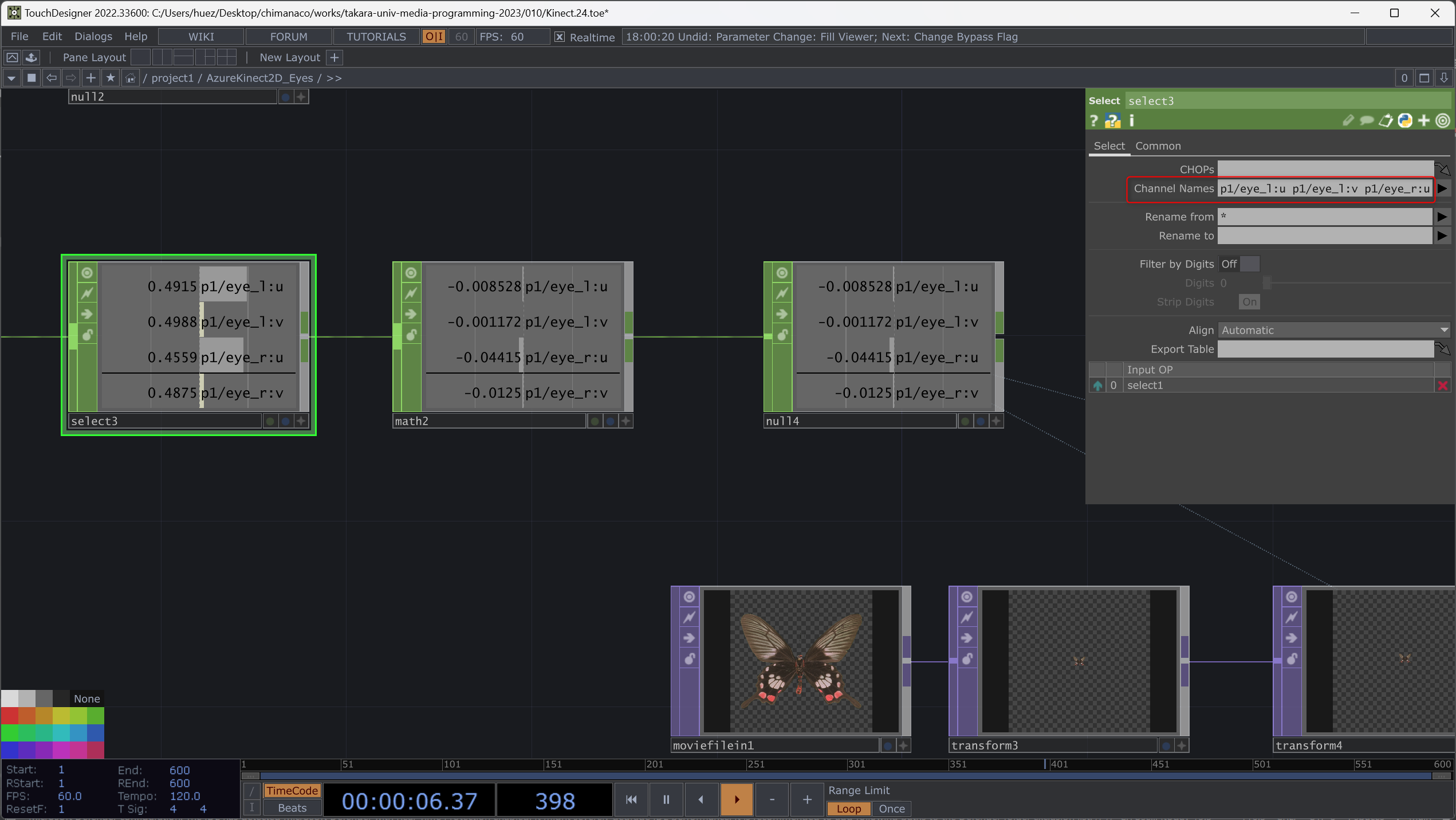The image size is (1456, 820).
Task: Click the bookmark star icon in path bar
Action: tap(111, 78)
